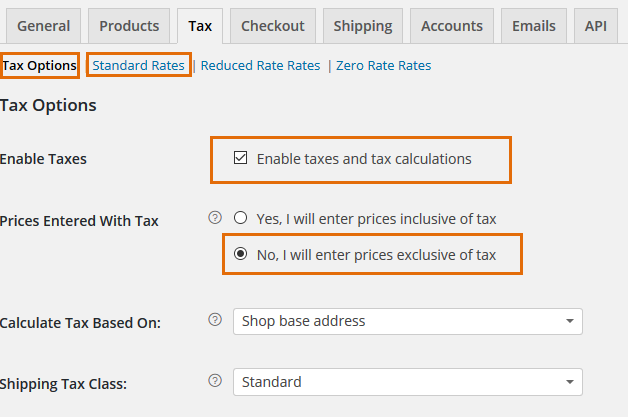
Task: Click the Tax Options sub-link
Action: pyautogui.click(x=39, y=66)
